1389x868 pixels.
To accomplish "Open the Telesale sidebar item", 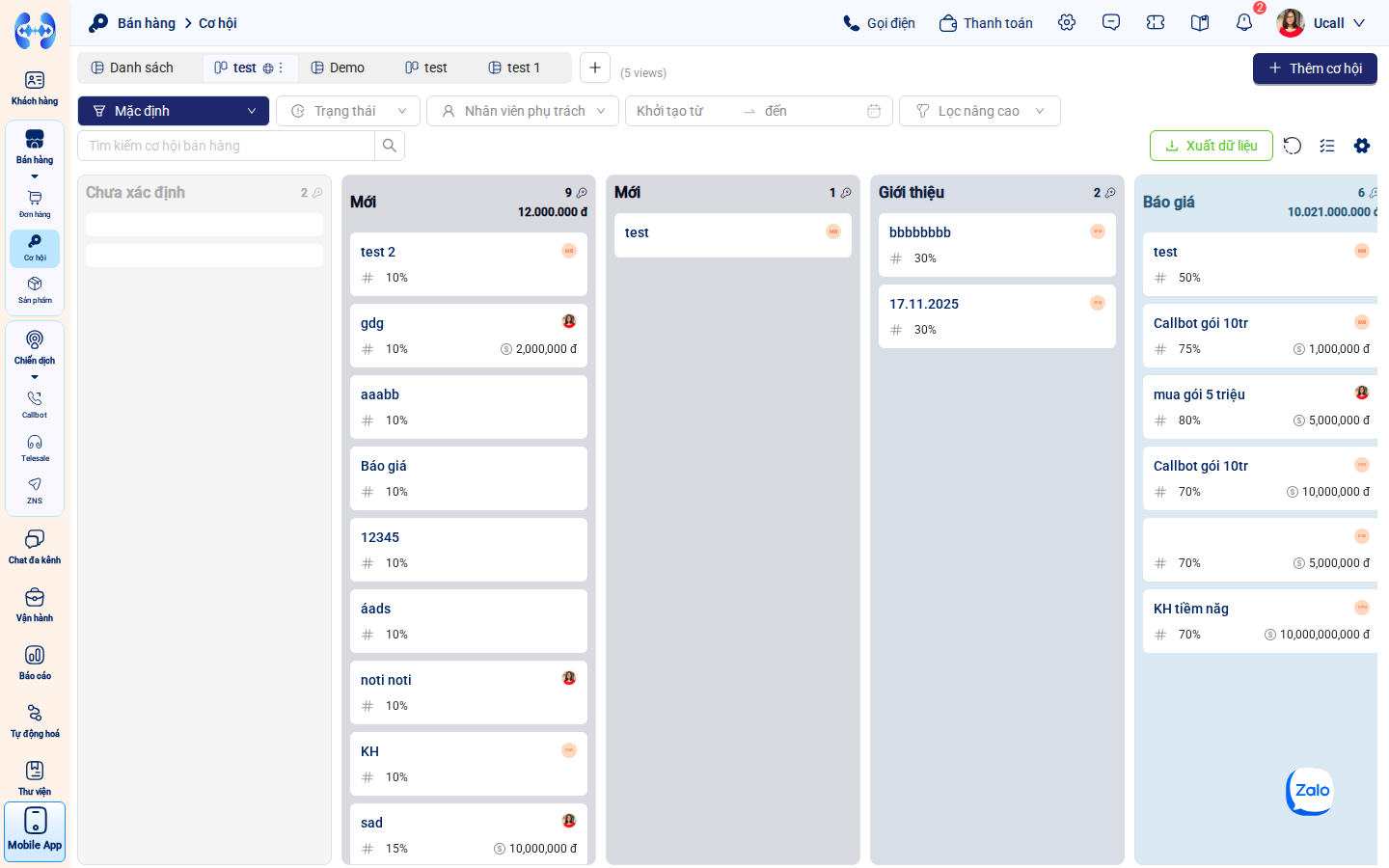I will (35, 448).
